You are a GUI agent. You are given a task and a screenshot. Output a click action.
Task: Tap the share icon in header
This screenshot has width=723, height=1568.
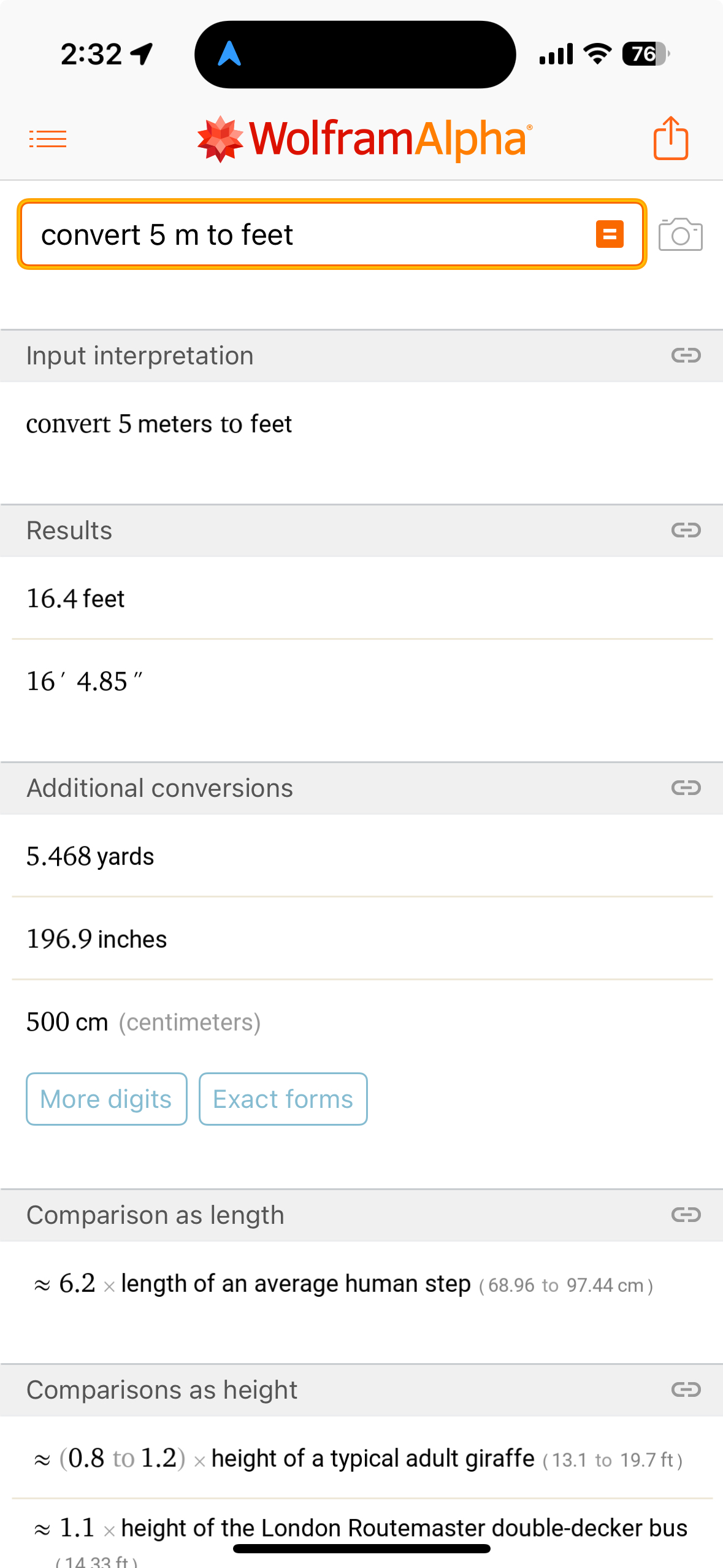pyautogui.click(x=670, y=138)
